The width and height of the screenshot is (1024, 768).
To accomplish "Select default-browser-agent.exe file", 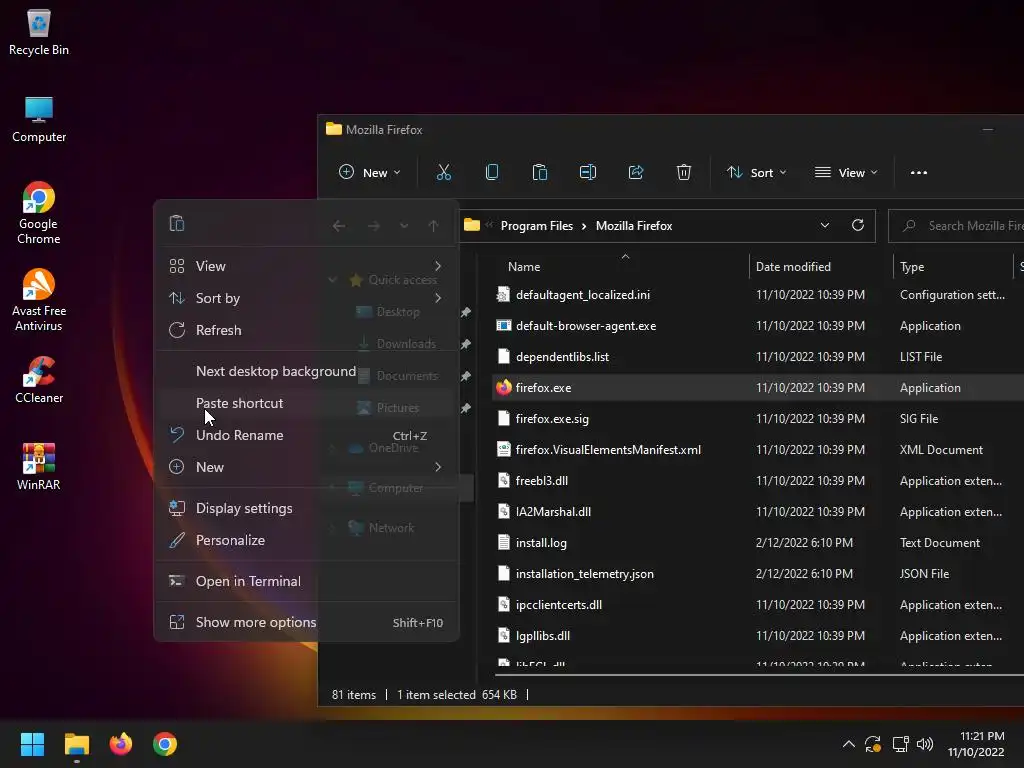I will pos(586,325).
